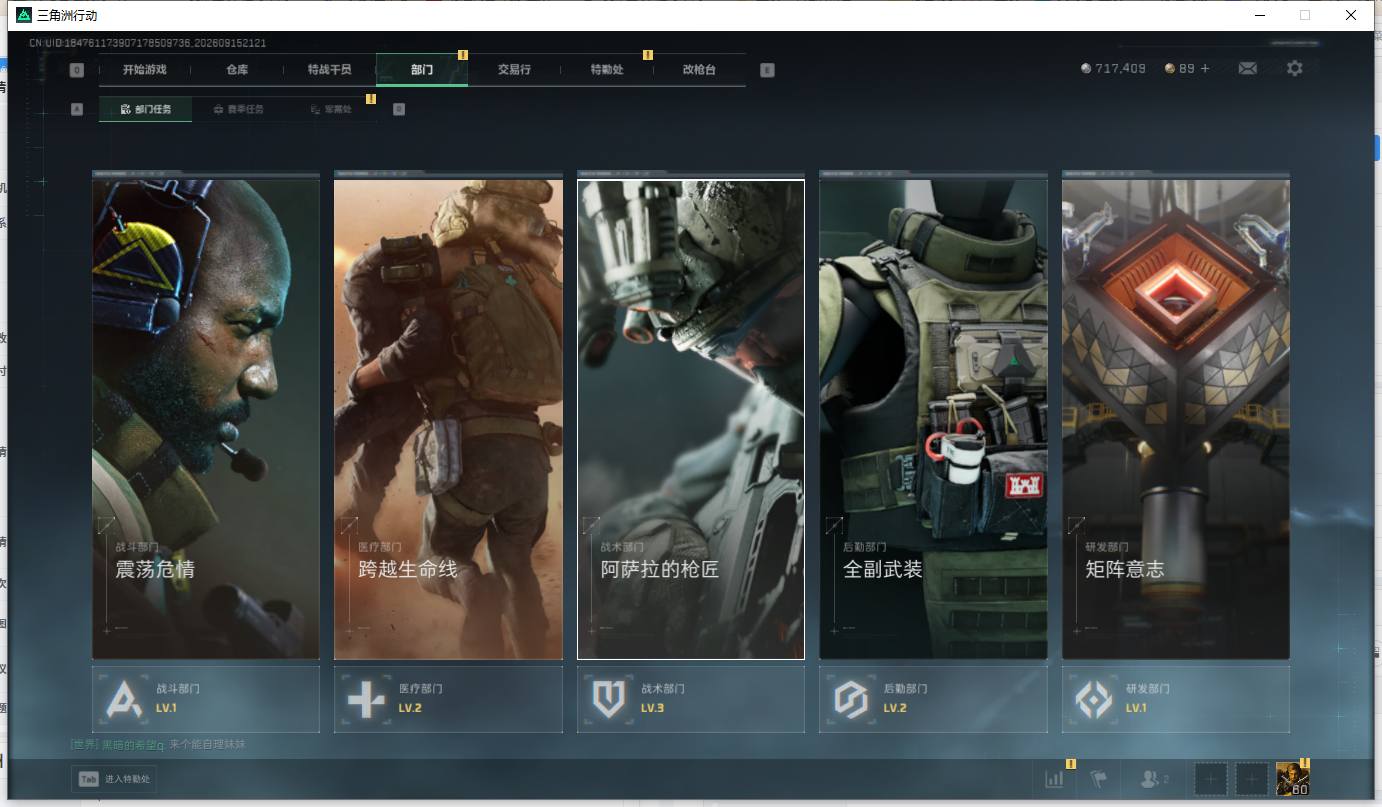Click the E key hint icon
This screenshot has width=1382, height=807.
pyautogui.click(x=767, y=70)
